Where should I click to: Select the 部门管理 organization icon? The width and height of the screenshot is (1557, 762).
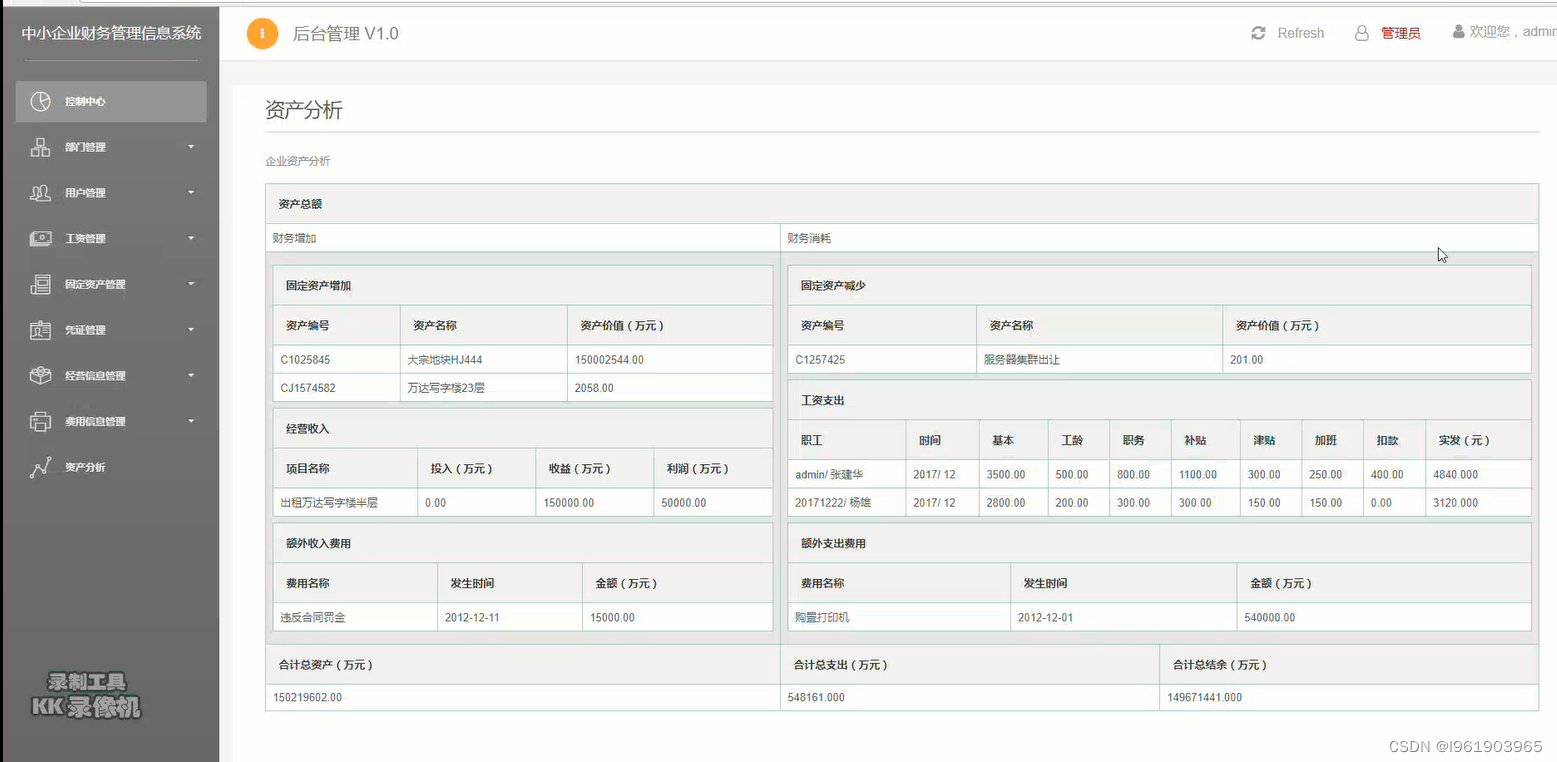click(x=40, y=148)
